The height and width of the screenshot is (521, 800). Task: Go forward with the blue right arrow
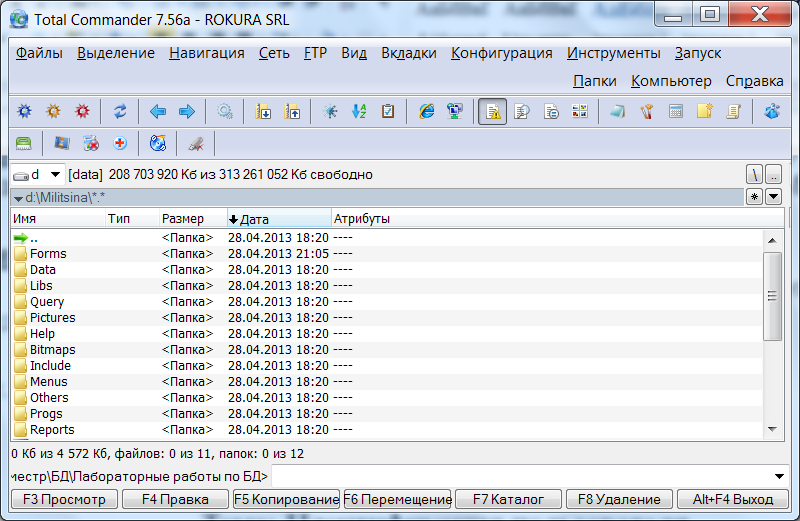tap(187, 111)
